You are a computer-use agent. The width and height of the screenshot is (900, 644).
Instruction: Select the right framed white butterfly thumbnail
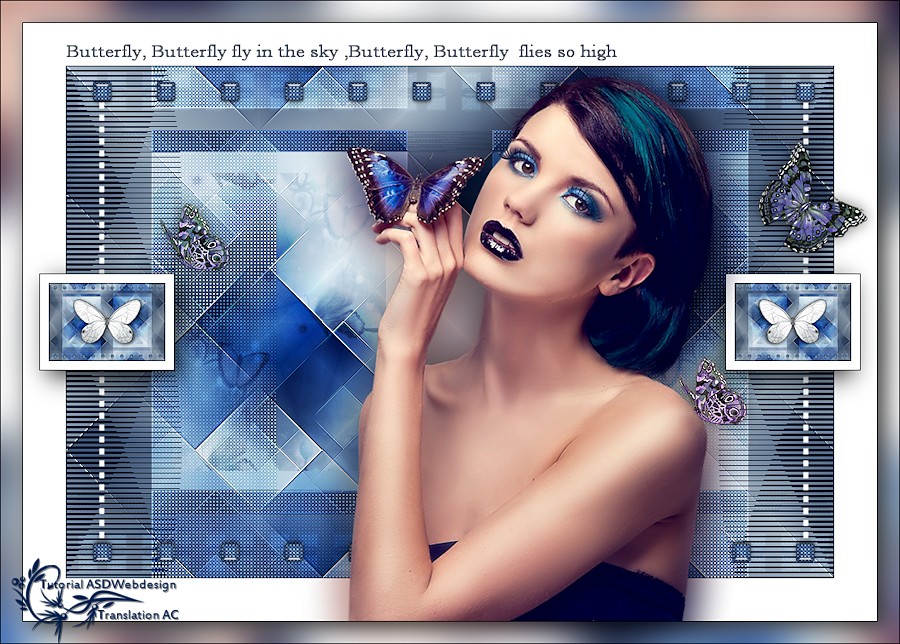(x=792, y=321)
